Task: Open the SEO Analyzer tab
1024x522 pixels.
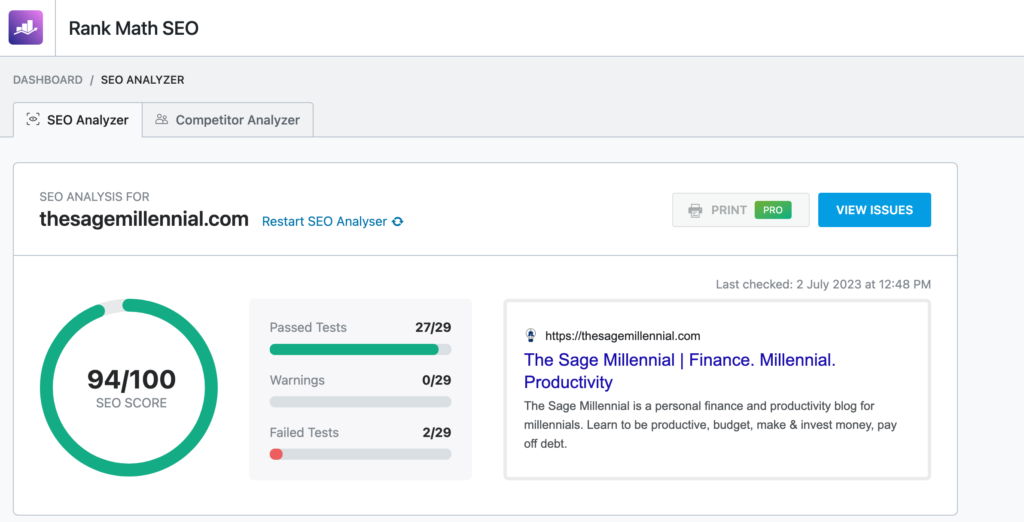Action: coord(78,120)
